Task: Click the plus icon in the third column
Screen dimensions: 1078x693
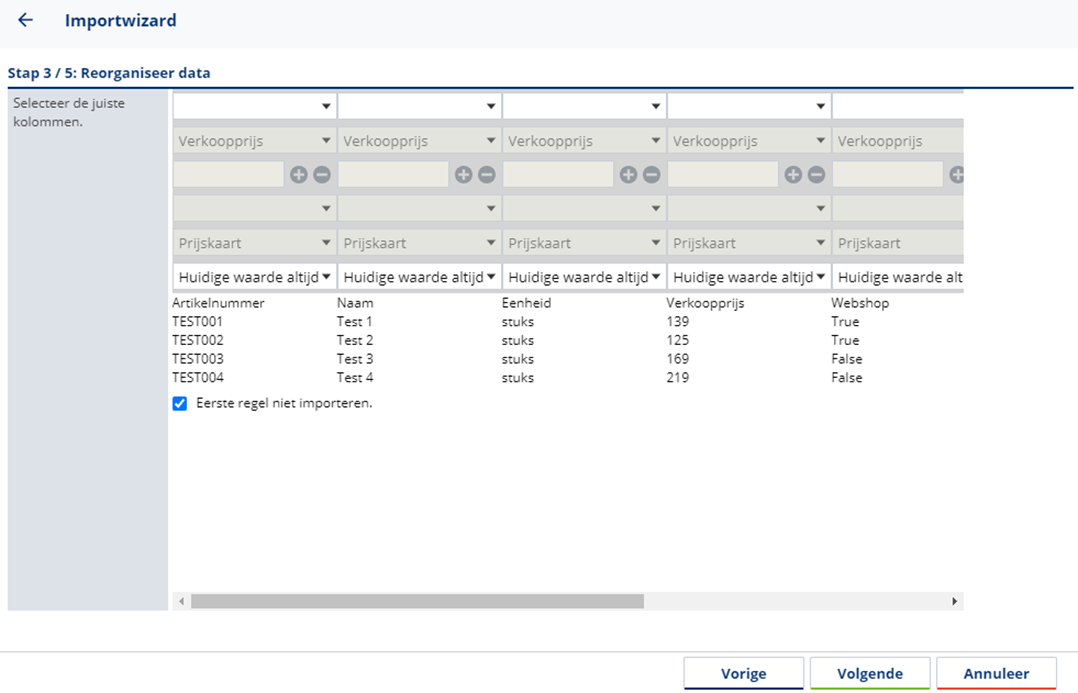Action: pos(628,175)
